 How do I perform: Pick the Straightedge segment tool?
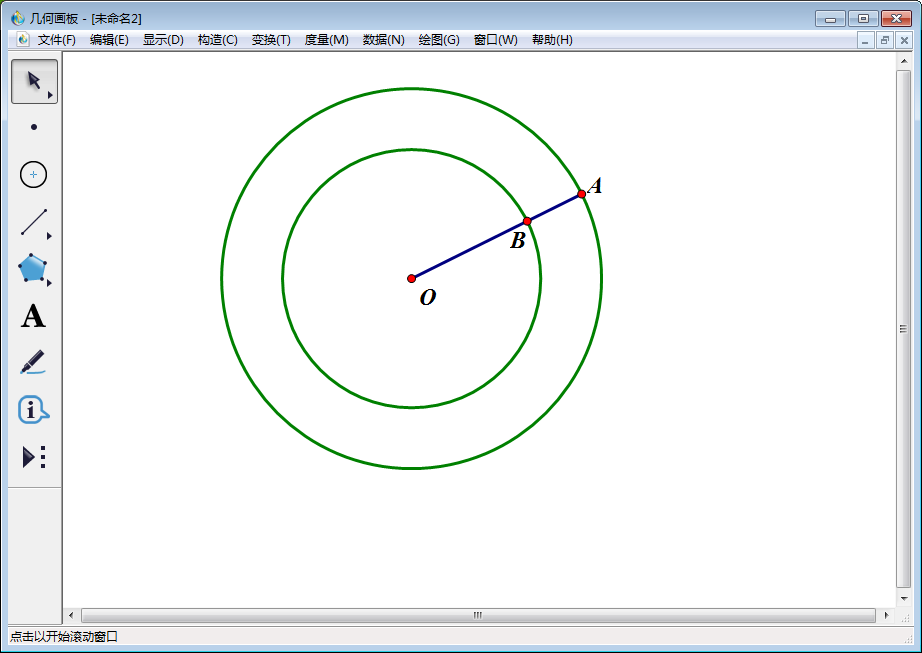[34, 222]
